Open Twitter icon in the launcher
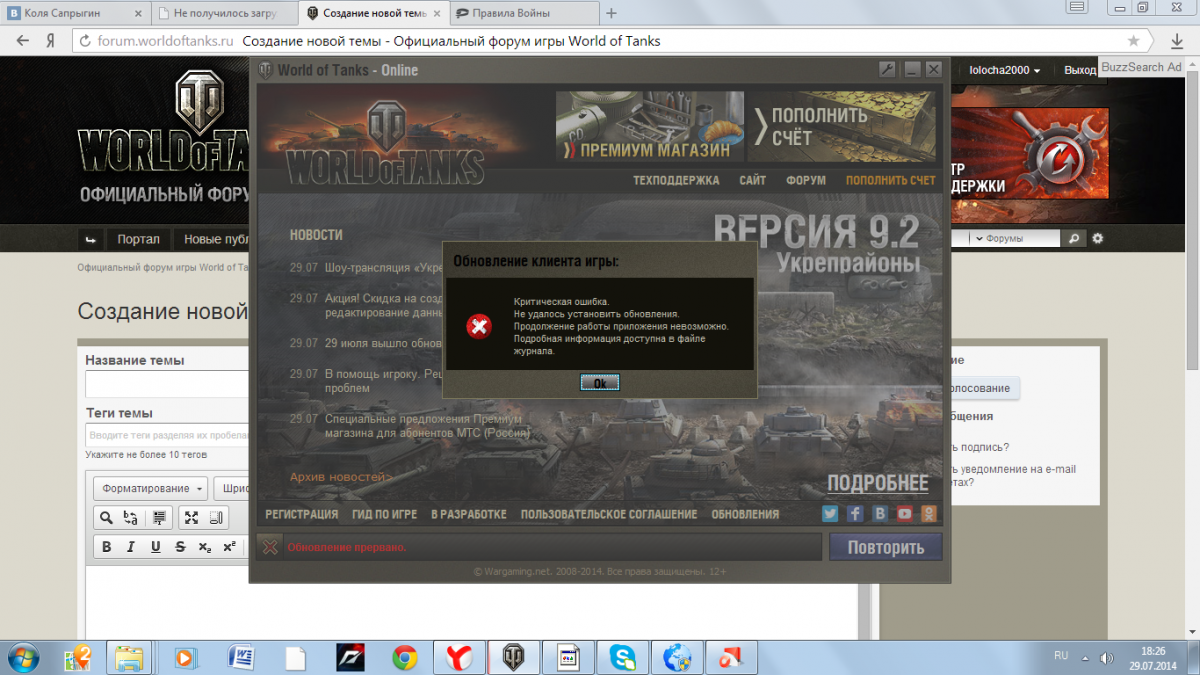1200x675 pixels. pos(830,514)
